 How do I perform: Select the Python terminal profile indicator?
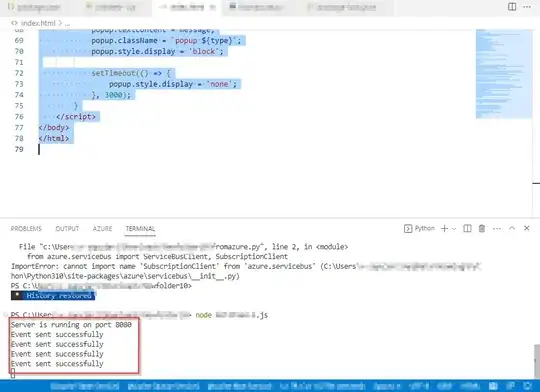click(419, 228)
